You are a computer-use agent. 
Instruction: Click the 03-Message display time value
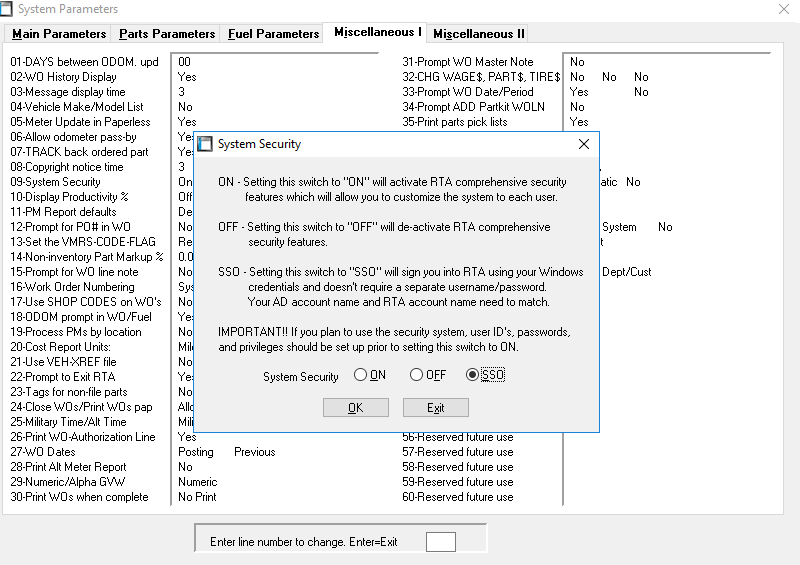(181, 92)
